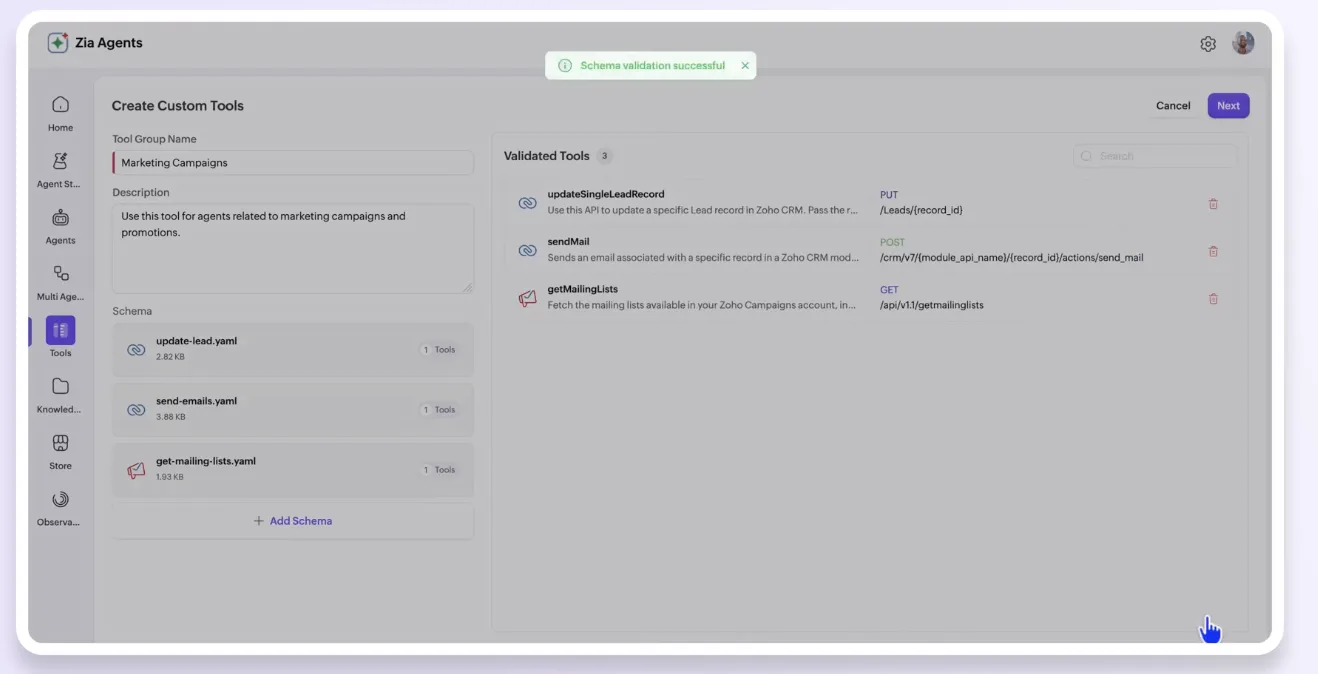This screenshot has height=674, width=1318.
Task: Click the megaphone icon beside getMailingLists
Action: tap(527, 298)
